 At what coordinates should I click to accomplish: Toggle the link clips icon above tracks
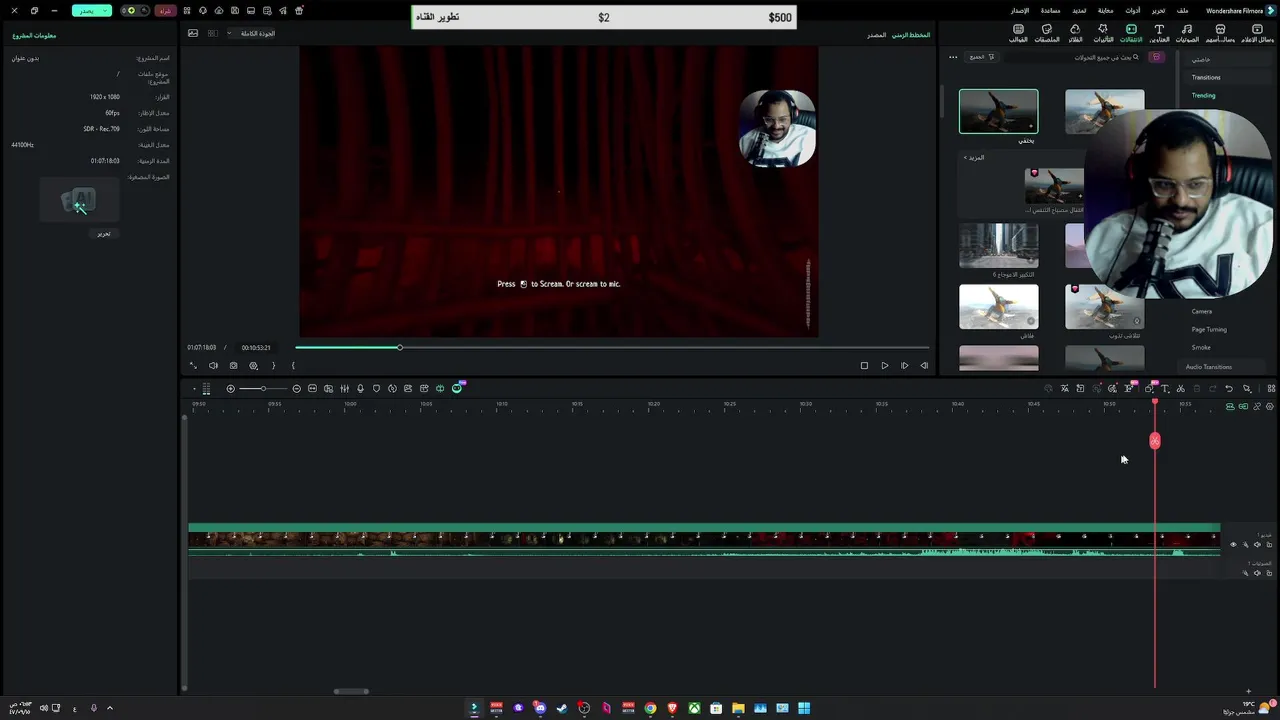click(1257, 407)
